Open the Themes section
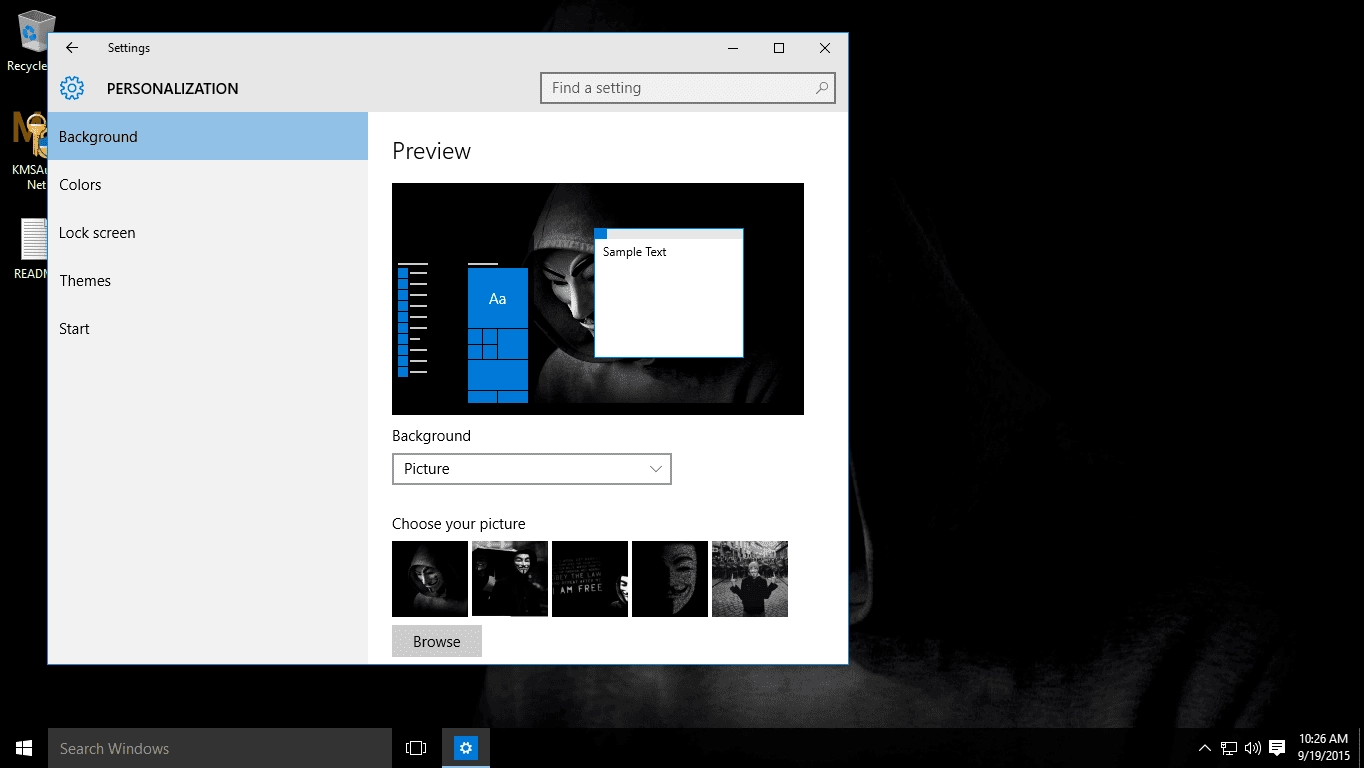The image size is (1364, 768). [208, 280]
